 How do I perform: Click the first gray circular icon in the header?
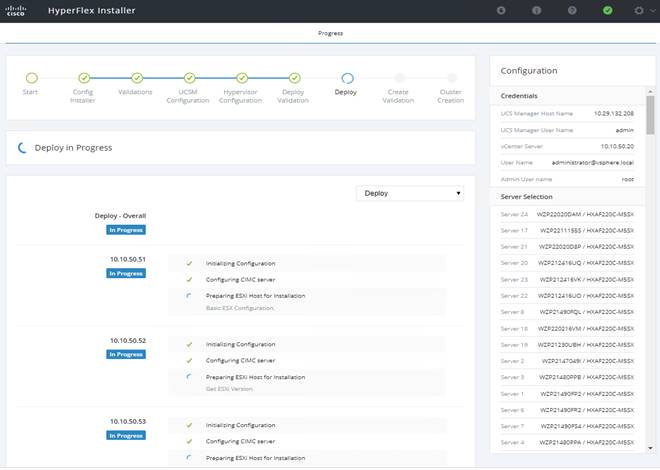501,11
